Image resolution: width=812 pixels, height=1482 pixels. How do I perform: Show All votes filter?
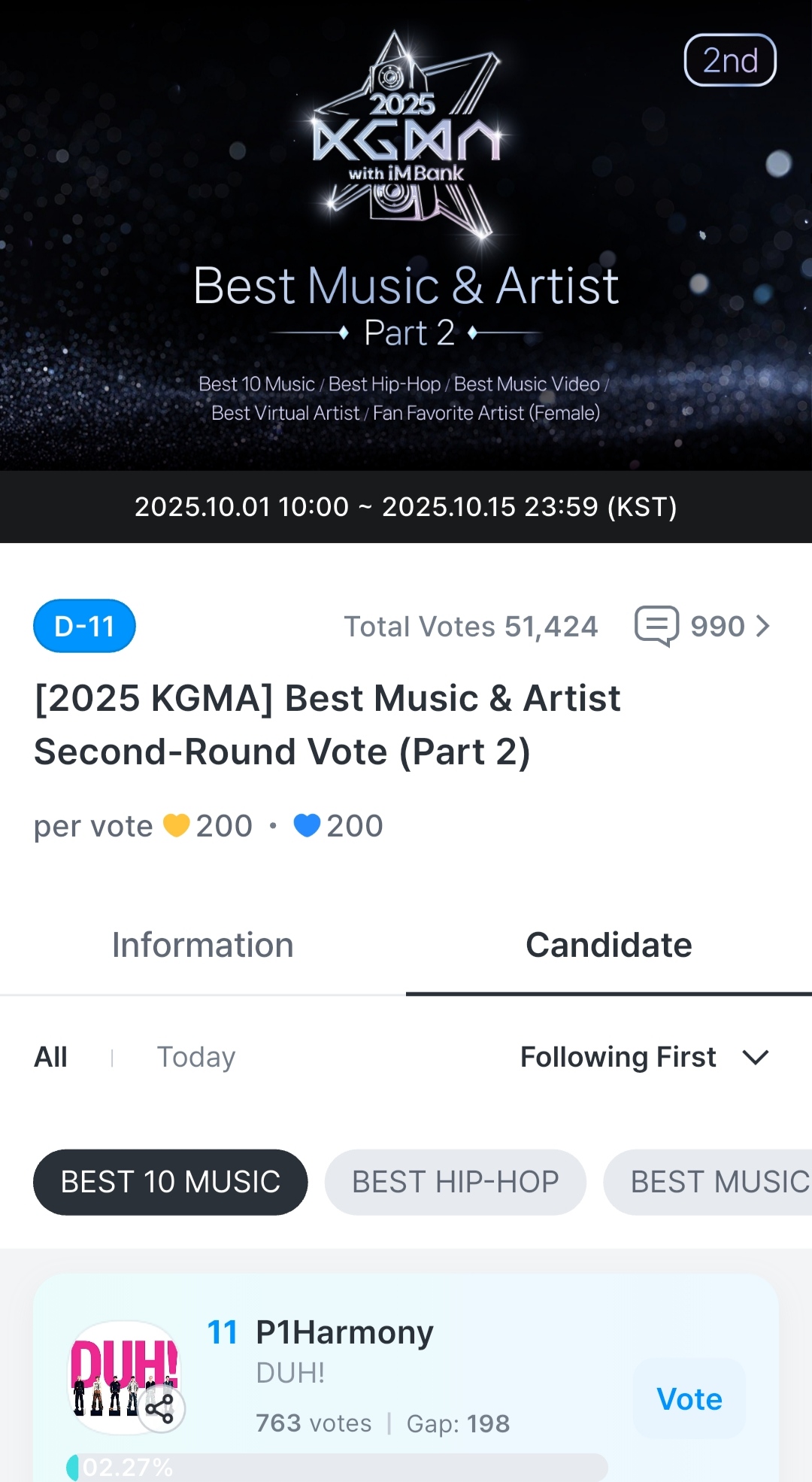coord(51,1057)
